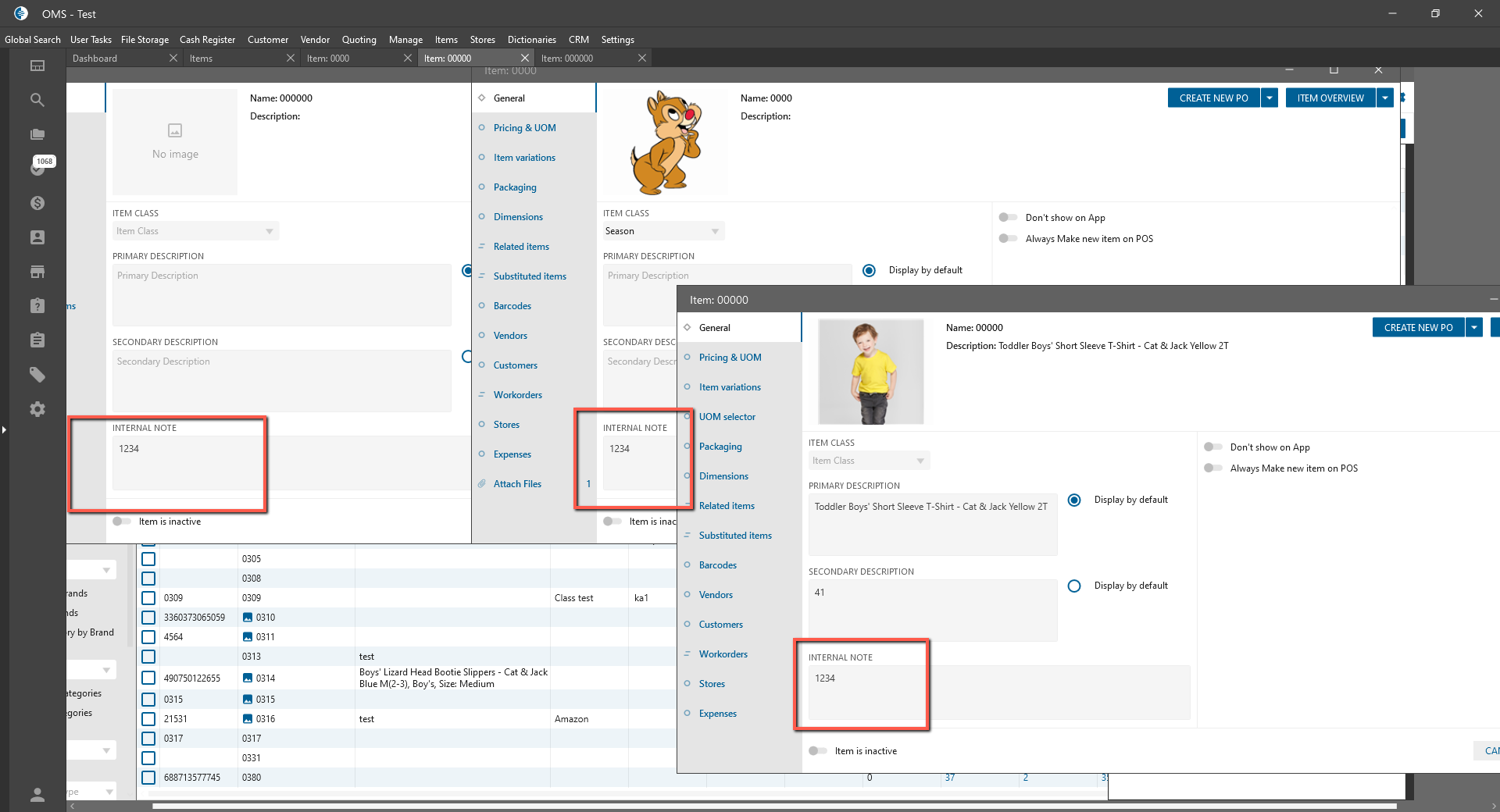Screen dimensions: 1500x812
Task: Open UOM selector section
Action: (727, 417)
